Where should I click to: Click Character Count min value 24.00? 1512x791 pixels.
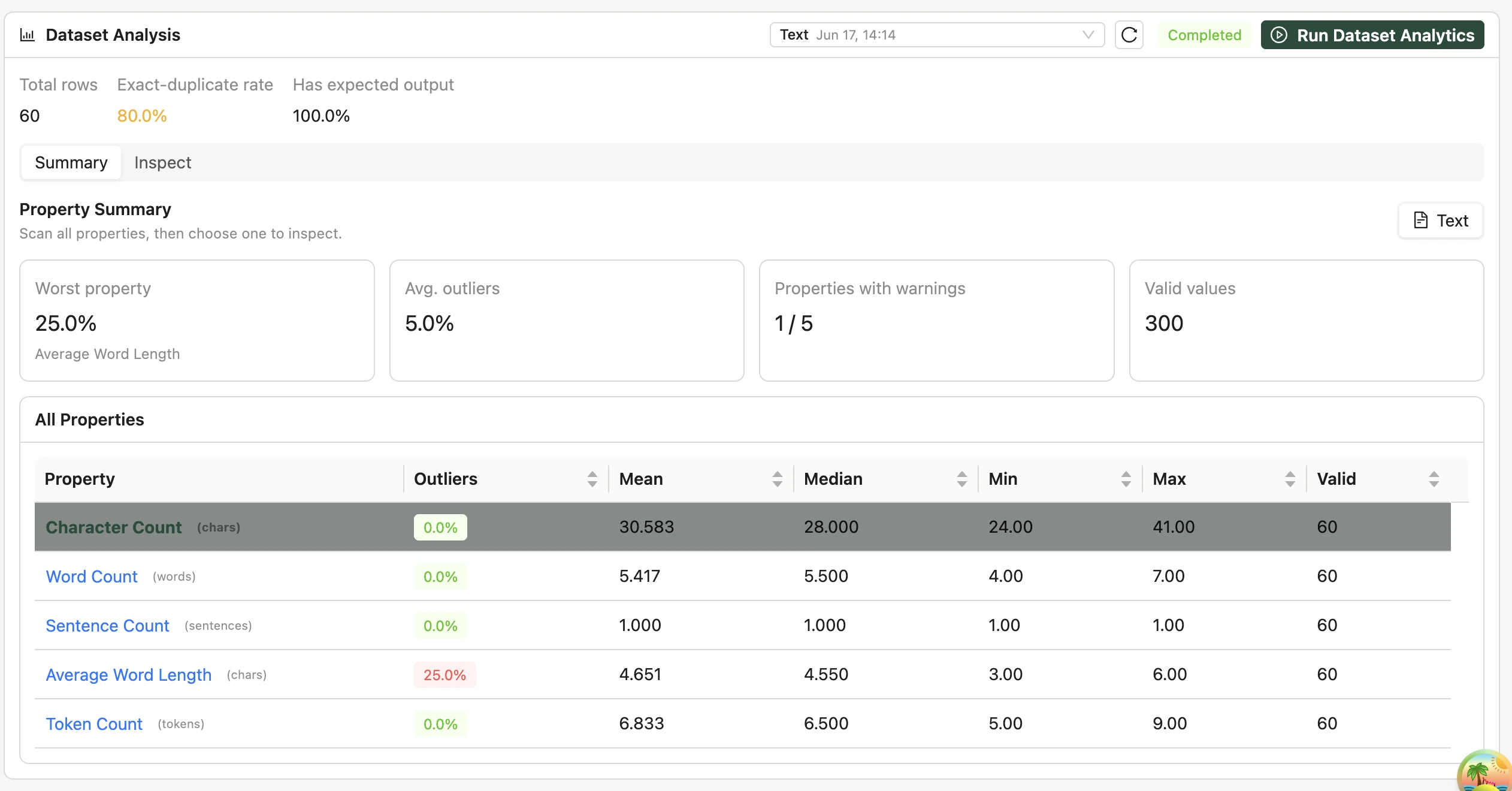1011,527
